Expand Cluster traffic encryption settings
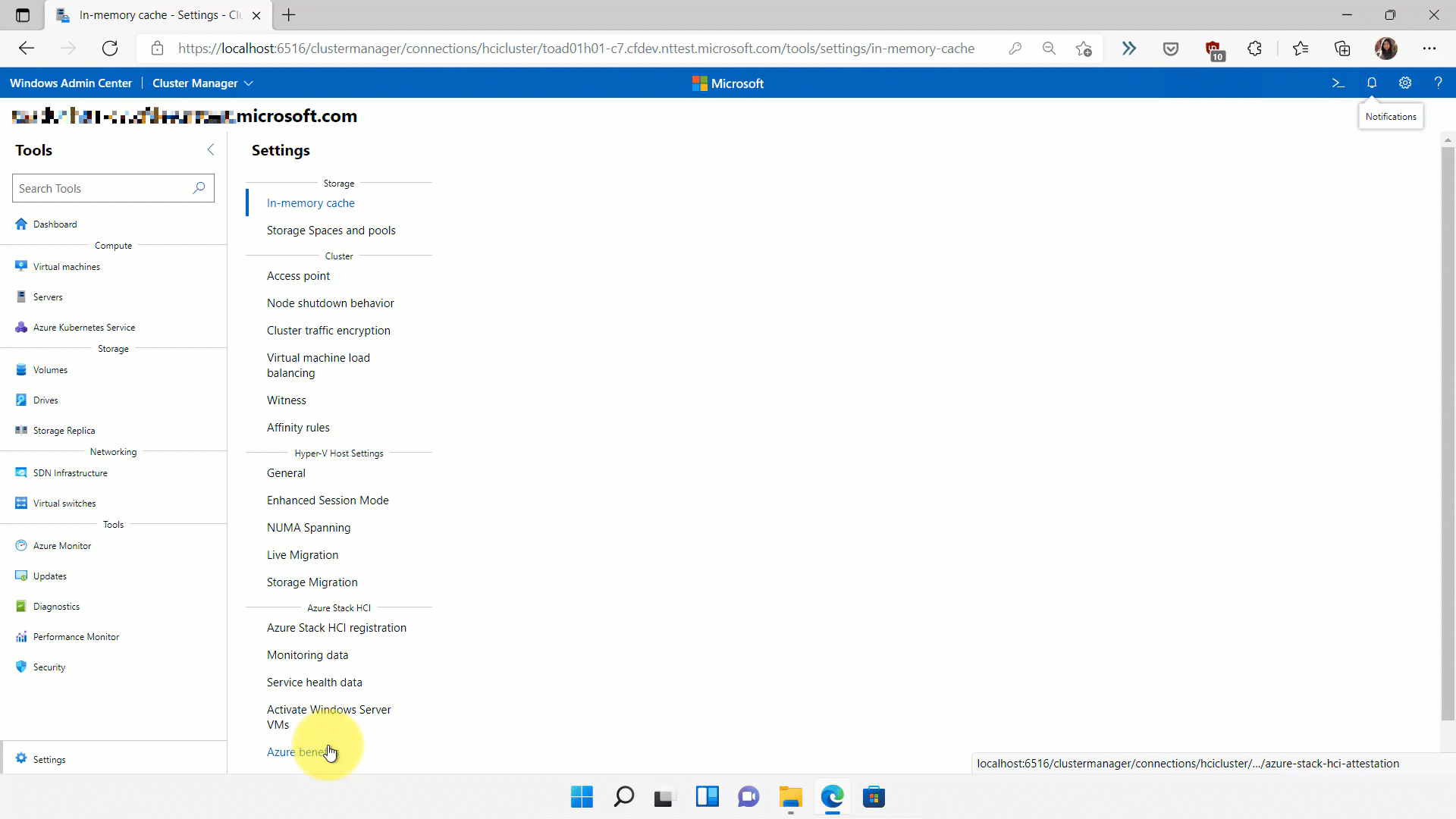Screen dimensions: 1456x819 pos(328,330)
